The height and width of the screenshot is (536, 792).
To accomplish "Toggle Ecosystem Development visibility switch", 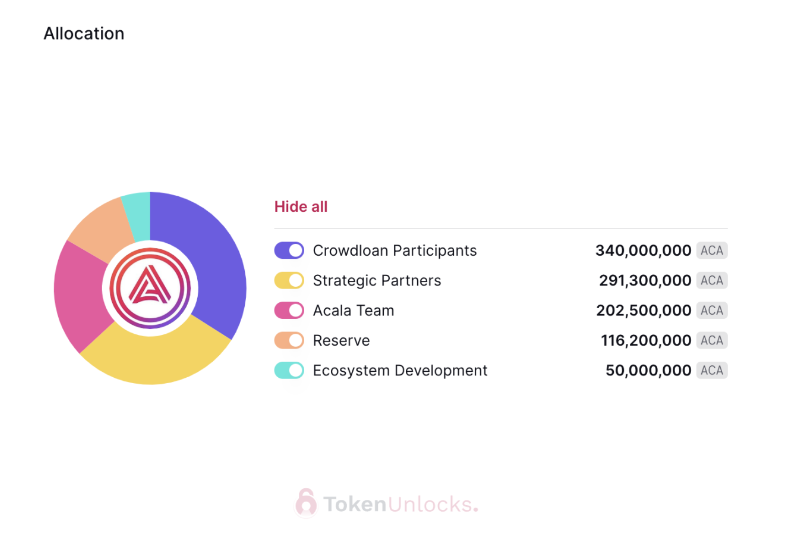I will [289, 370].
